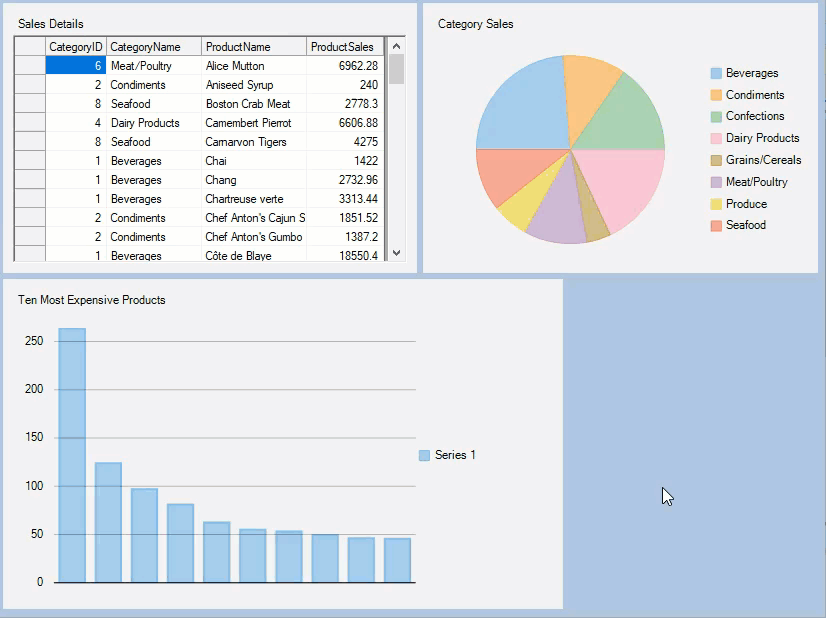826x618 pixels.
Task: Click the ProductName column header
Action: (x=253, y=47)
